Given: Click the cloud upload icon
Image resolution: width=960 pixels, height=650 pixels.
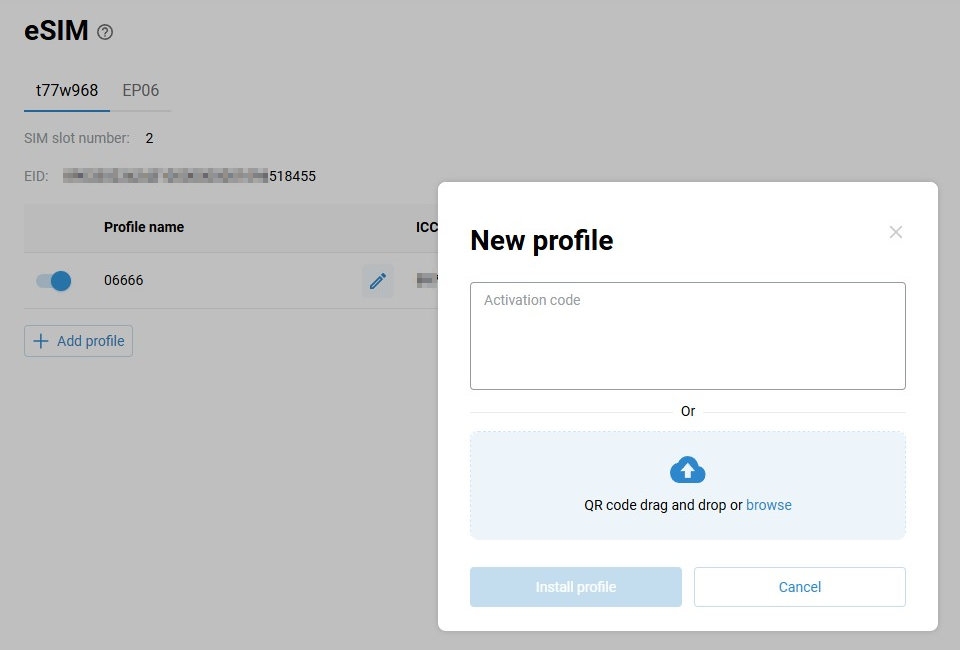Looking at the screenshot, I should 688,470.
